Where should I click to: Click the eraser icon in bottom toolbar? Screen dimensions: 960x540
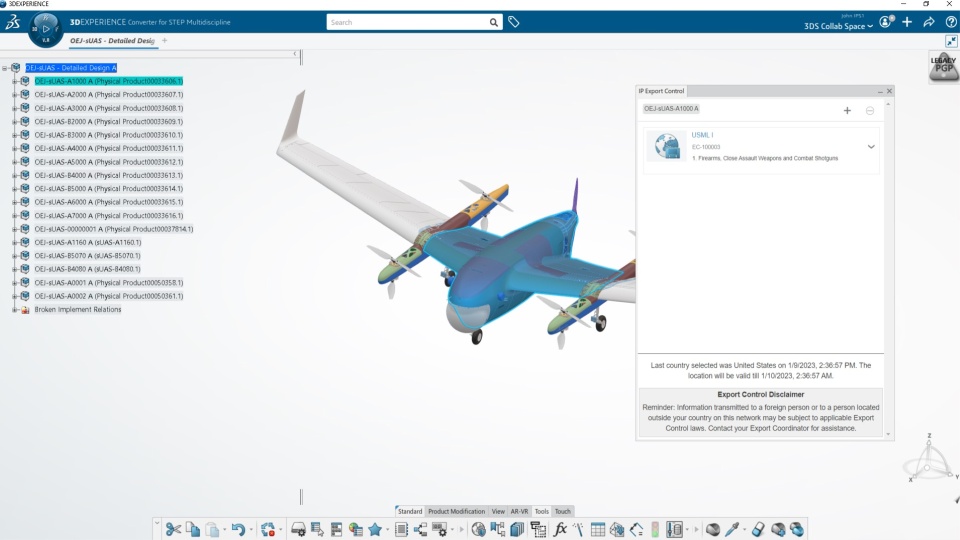[x=758, y=530]
